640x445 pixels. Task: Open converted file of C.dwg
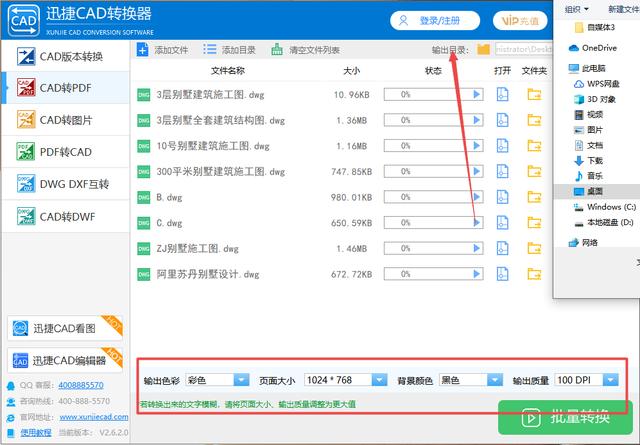click(x=502, y=222)
